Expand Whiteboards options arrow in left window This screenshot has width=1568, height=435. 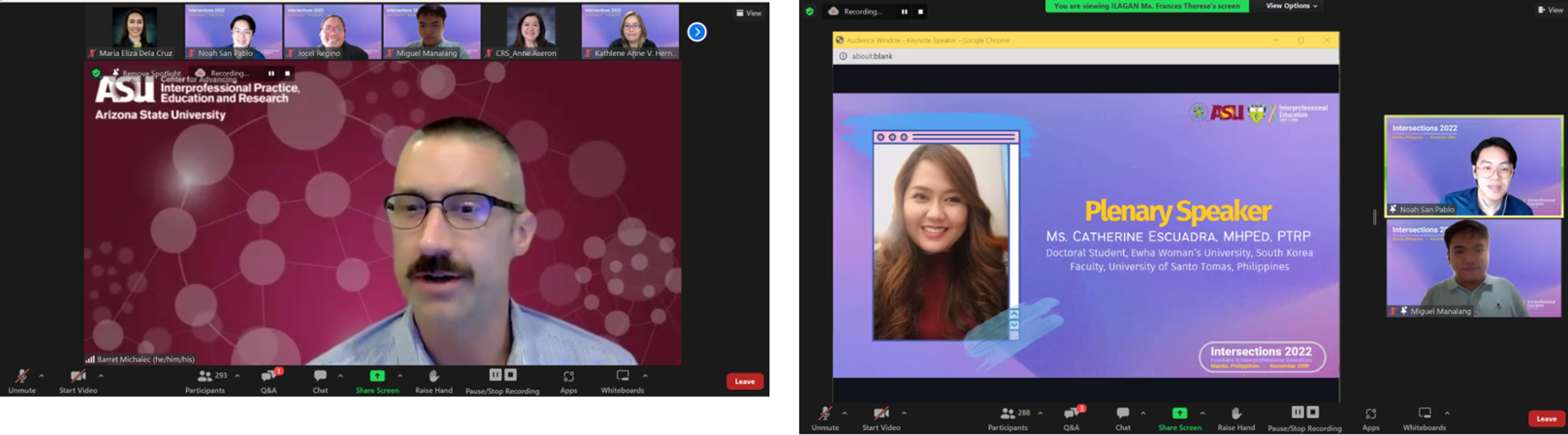pos(645,376)
